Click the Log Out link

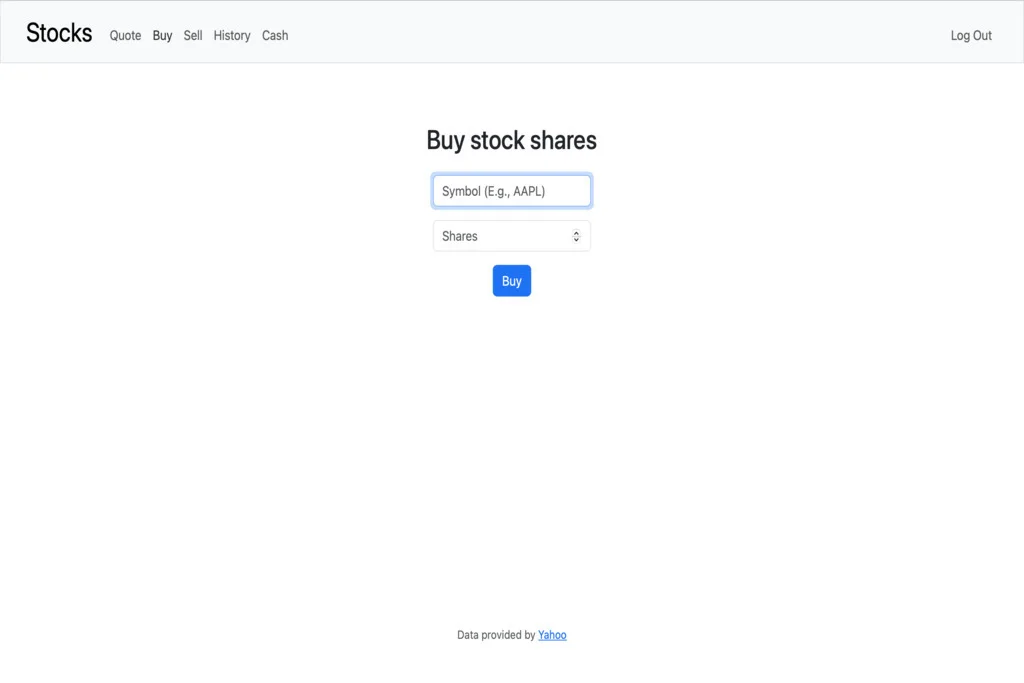971,35
